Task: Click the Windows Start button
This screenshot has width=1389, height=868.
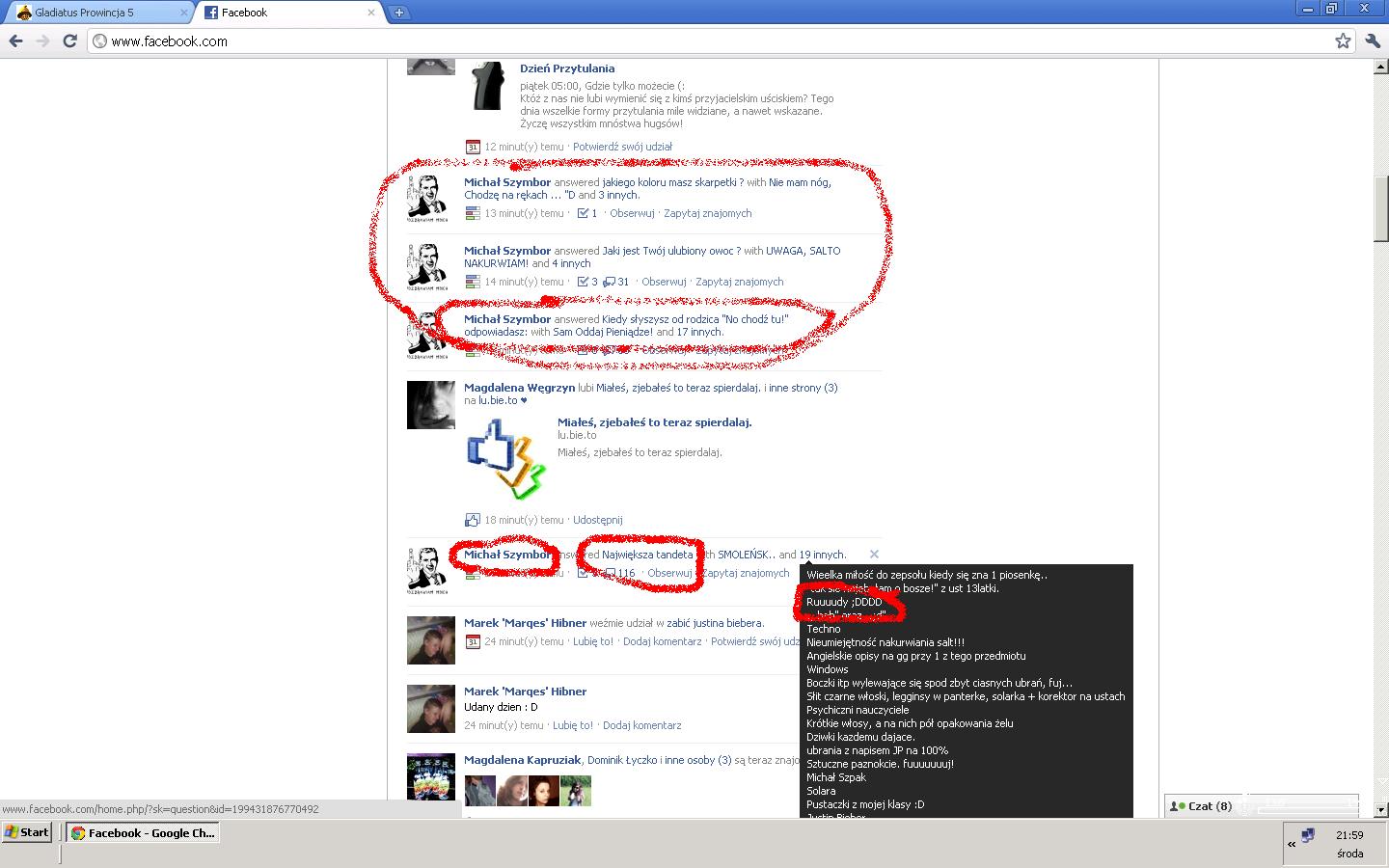Action: (x=26, y=832)
